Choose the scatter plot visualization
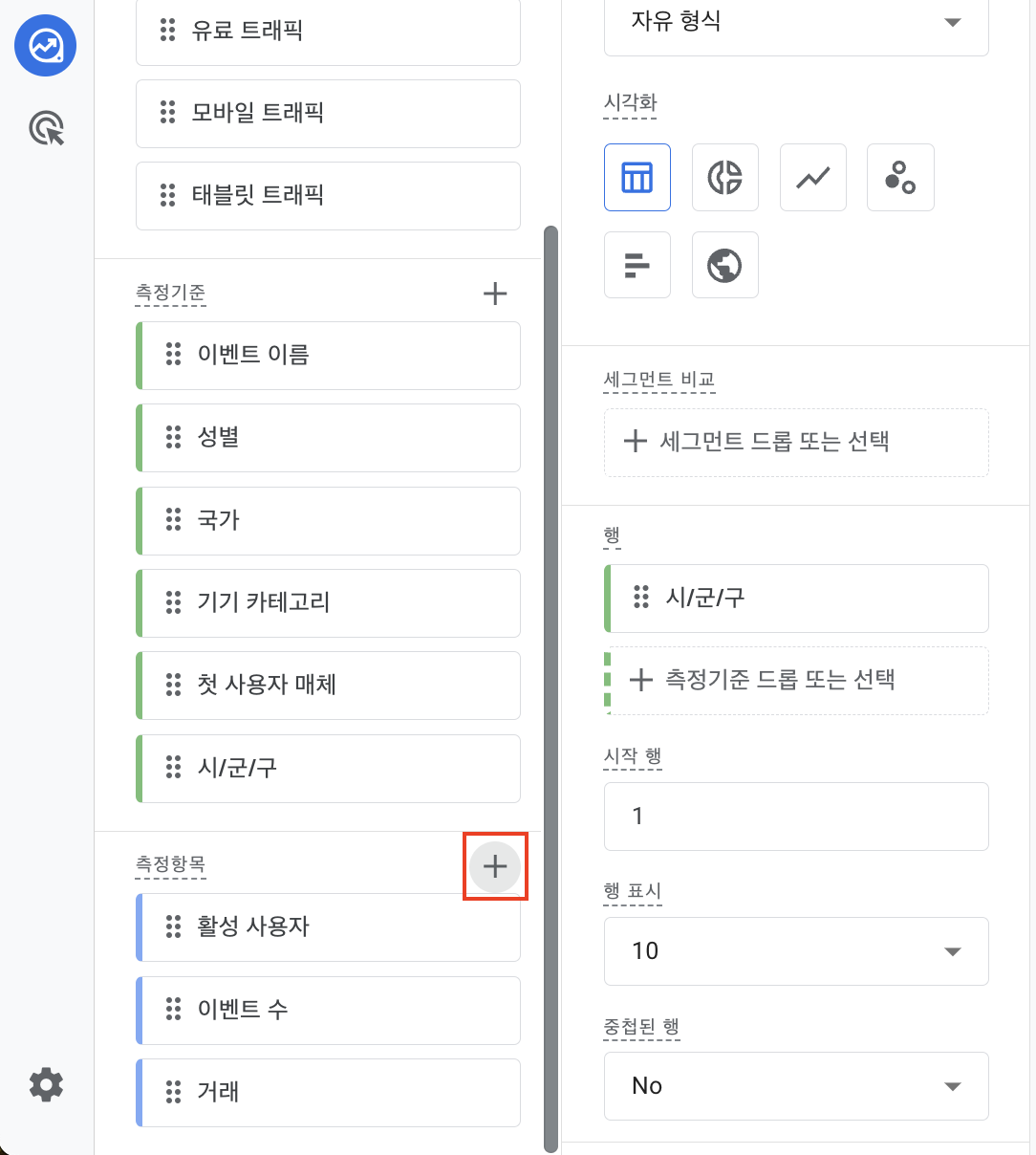The image size is (1036, 1155). 900,177
